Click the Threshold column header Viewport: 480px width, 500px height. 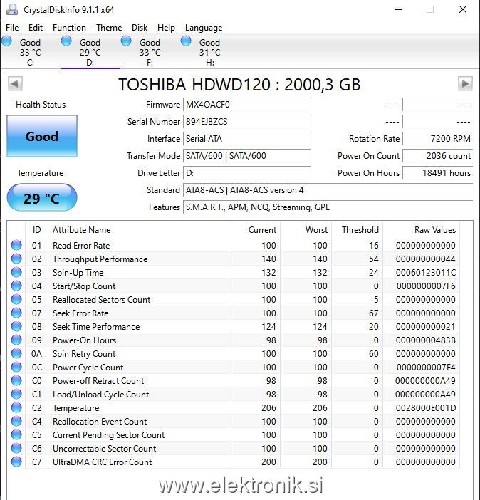[x=360, y=230]
